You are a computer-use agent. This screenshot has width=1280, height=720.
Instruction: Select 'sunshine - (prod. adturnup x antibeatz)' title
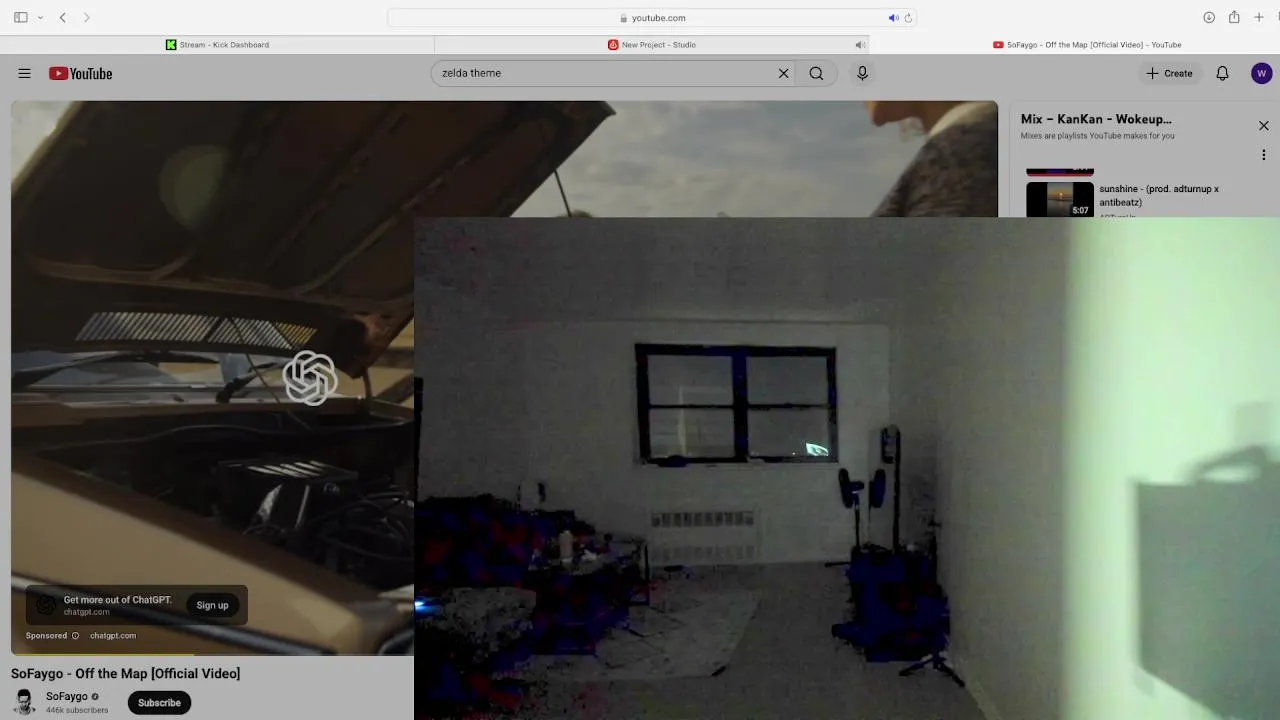pos(1159,195)
